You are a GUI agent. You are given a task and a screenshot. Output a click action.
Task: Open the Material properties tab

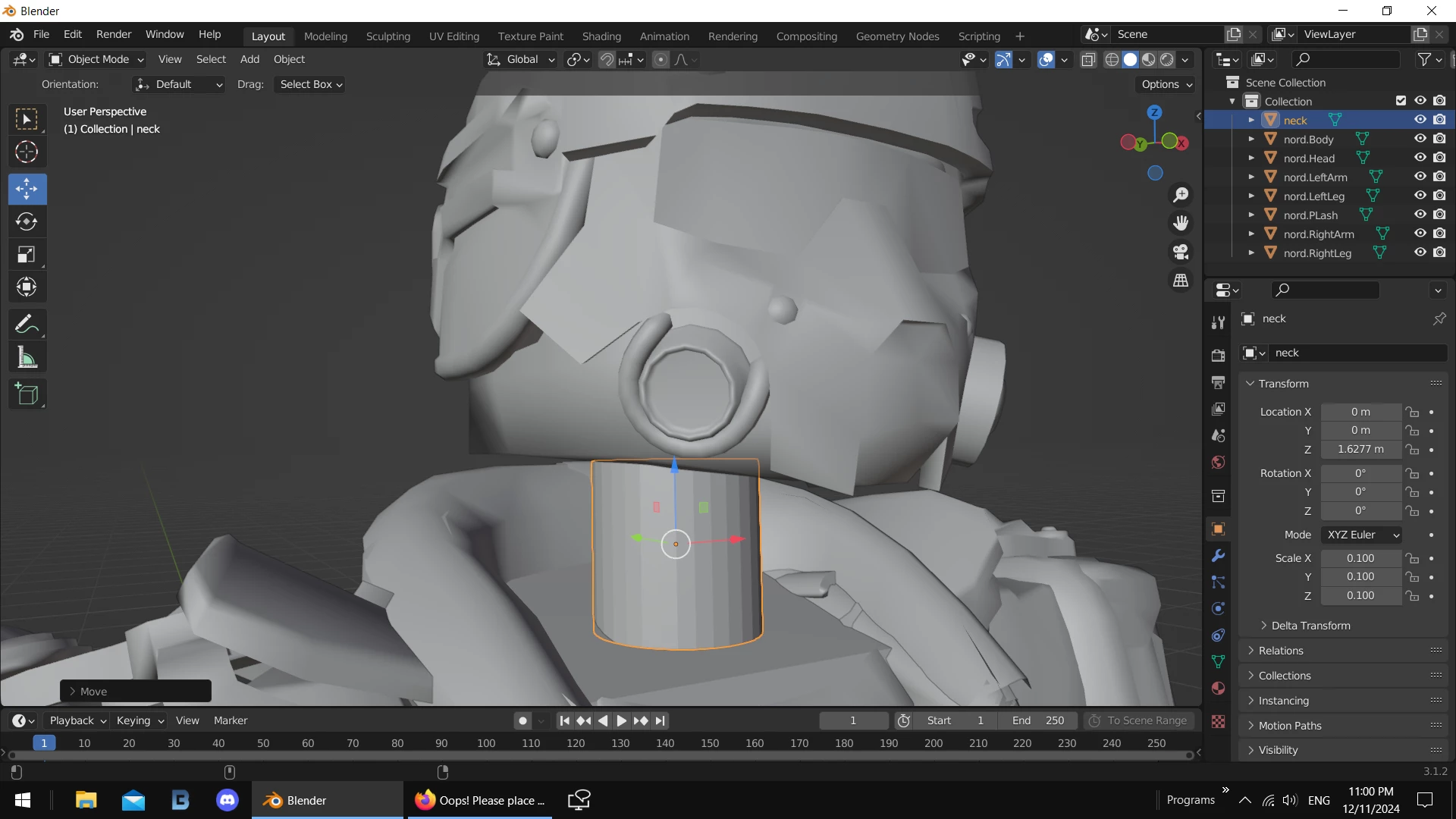click(1218, 689)
